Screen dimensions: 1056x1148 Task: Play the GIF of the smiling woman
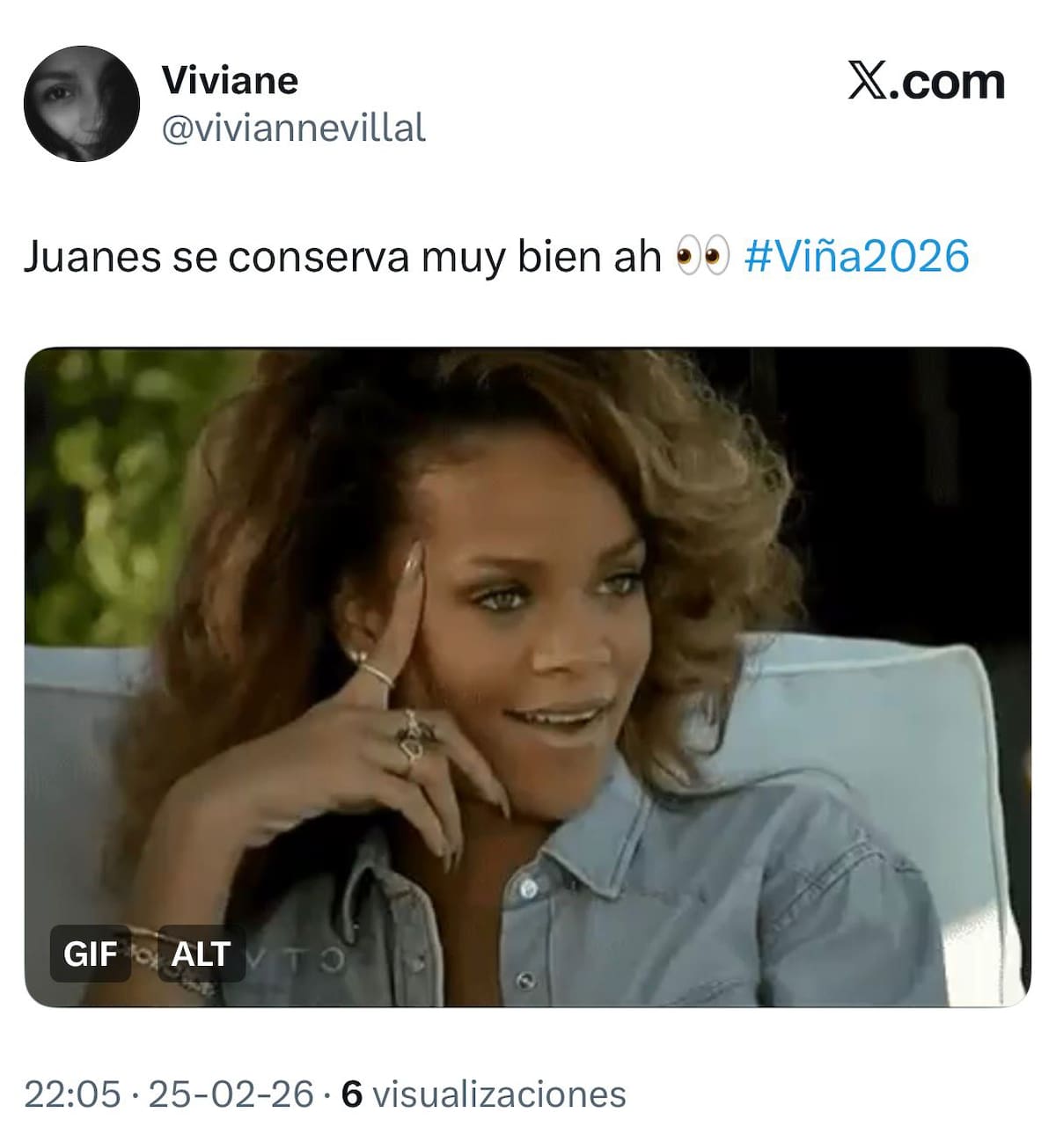click(x=528, y=676)
